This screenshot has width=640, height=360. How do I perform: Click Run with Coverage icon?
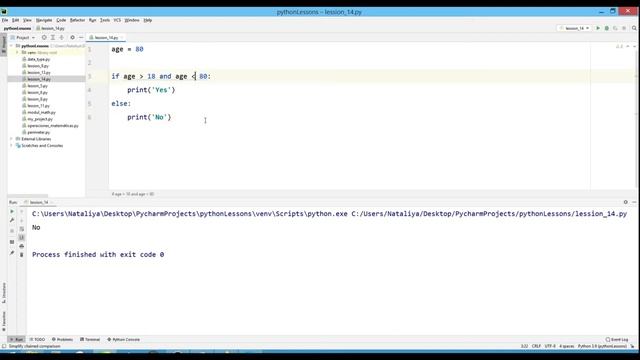pyautogui.click(x=615, y=28)
